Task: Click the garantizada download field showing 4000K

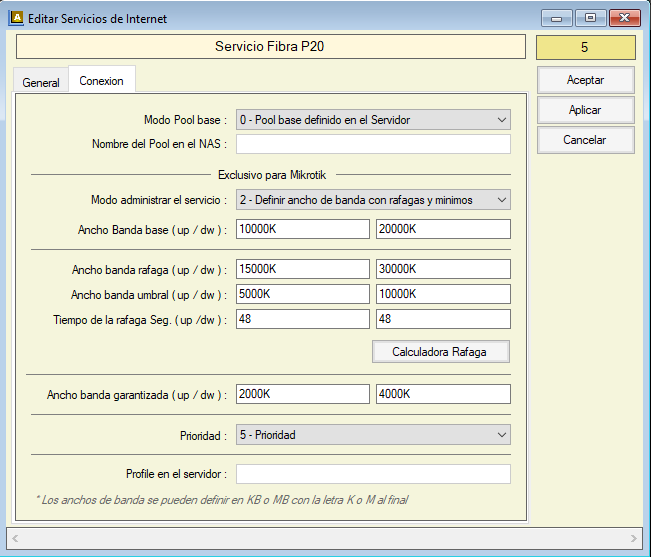Action: pos(443,394)
